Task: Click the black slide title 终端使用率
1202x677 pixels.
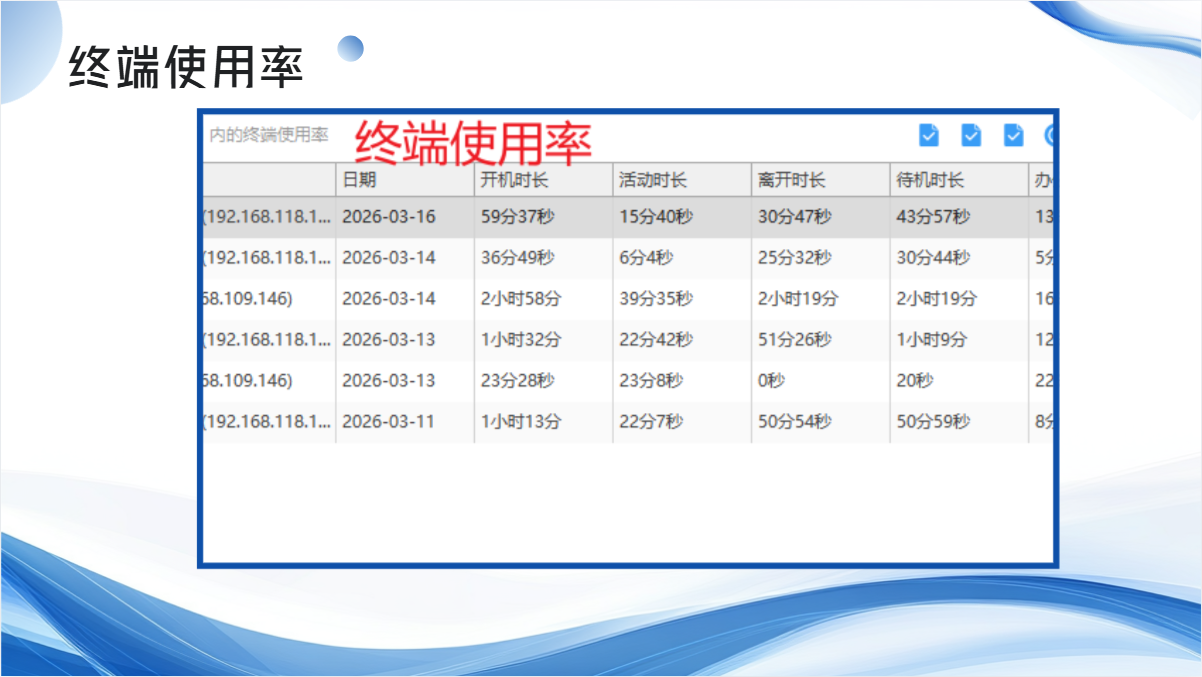Action: [185, 68]
